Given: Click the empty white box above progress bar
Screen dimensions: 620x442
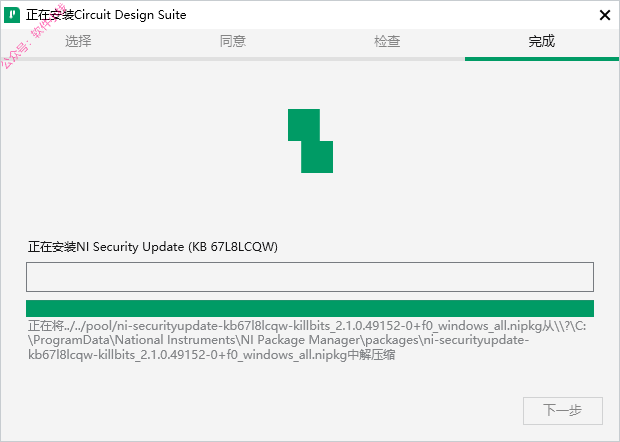Looking at the screenshot, I should point(310,277).
